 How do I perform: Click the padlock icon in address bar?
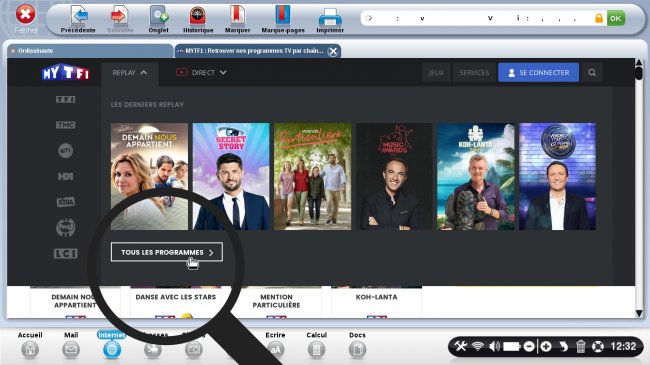click(599, 18)
